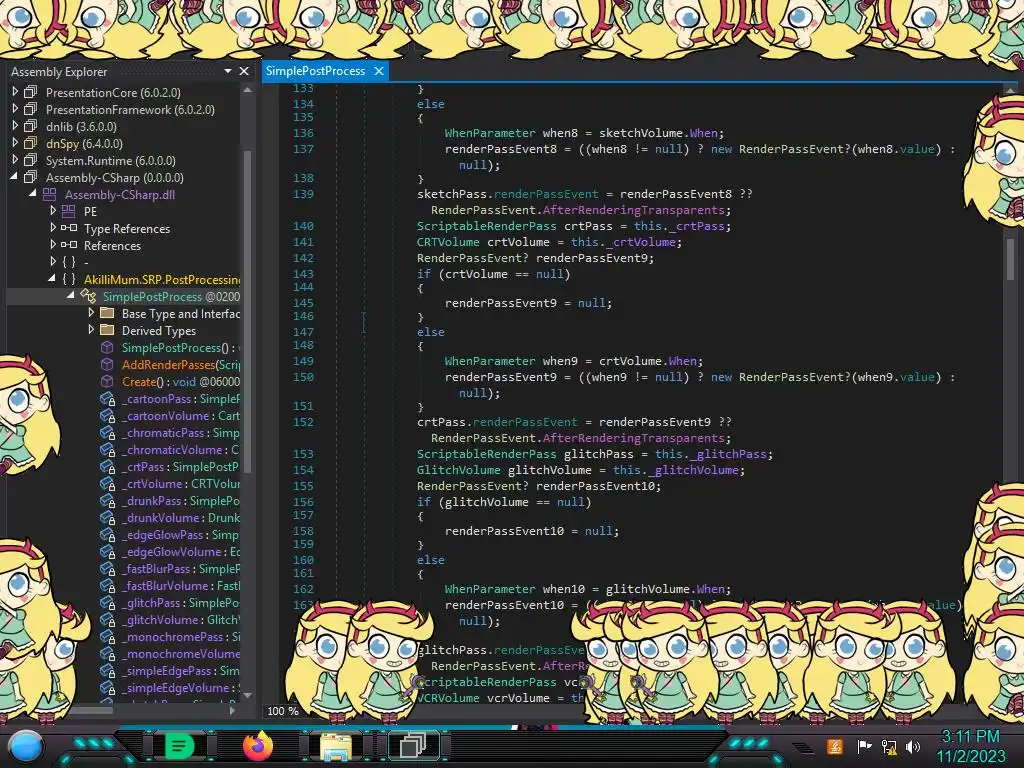Click the network status tray icon

click(889, 746)
